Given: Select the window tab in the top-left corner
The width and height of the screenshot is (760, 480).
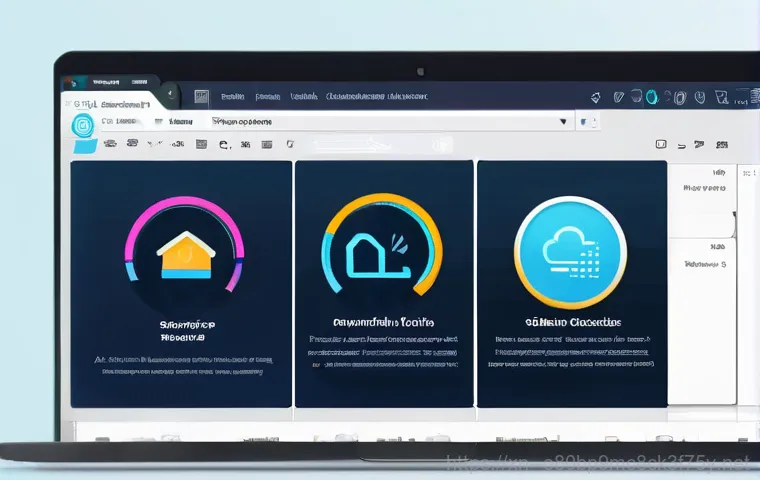Looking at the screenshot, I should 108,103.
